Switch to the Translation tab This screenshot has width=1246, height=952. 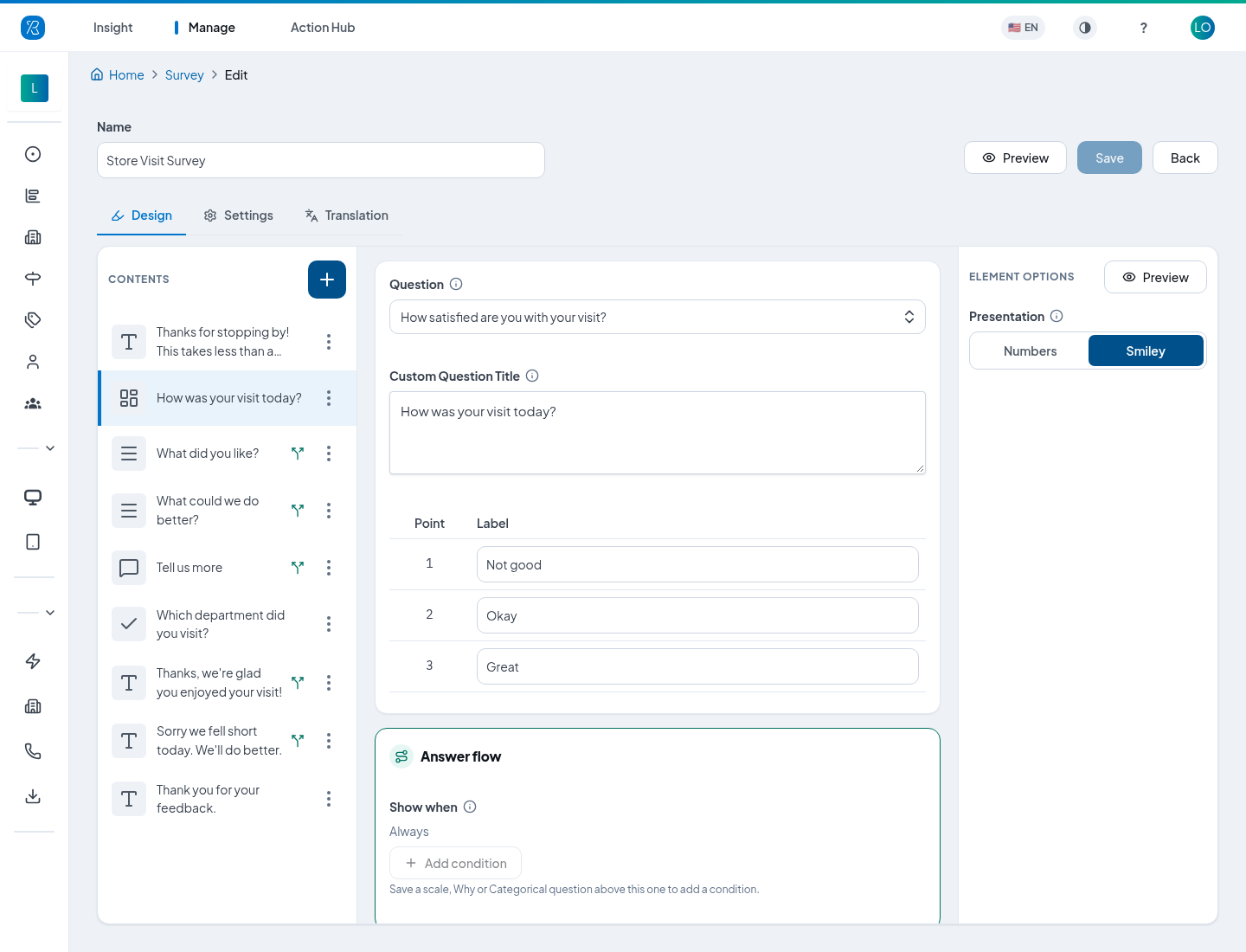pyautogui.click(x=346, y=215)
